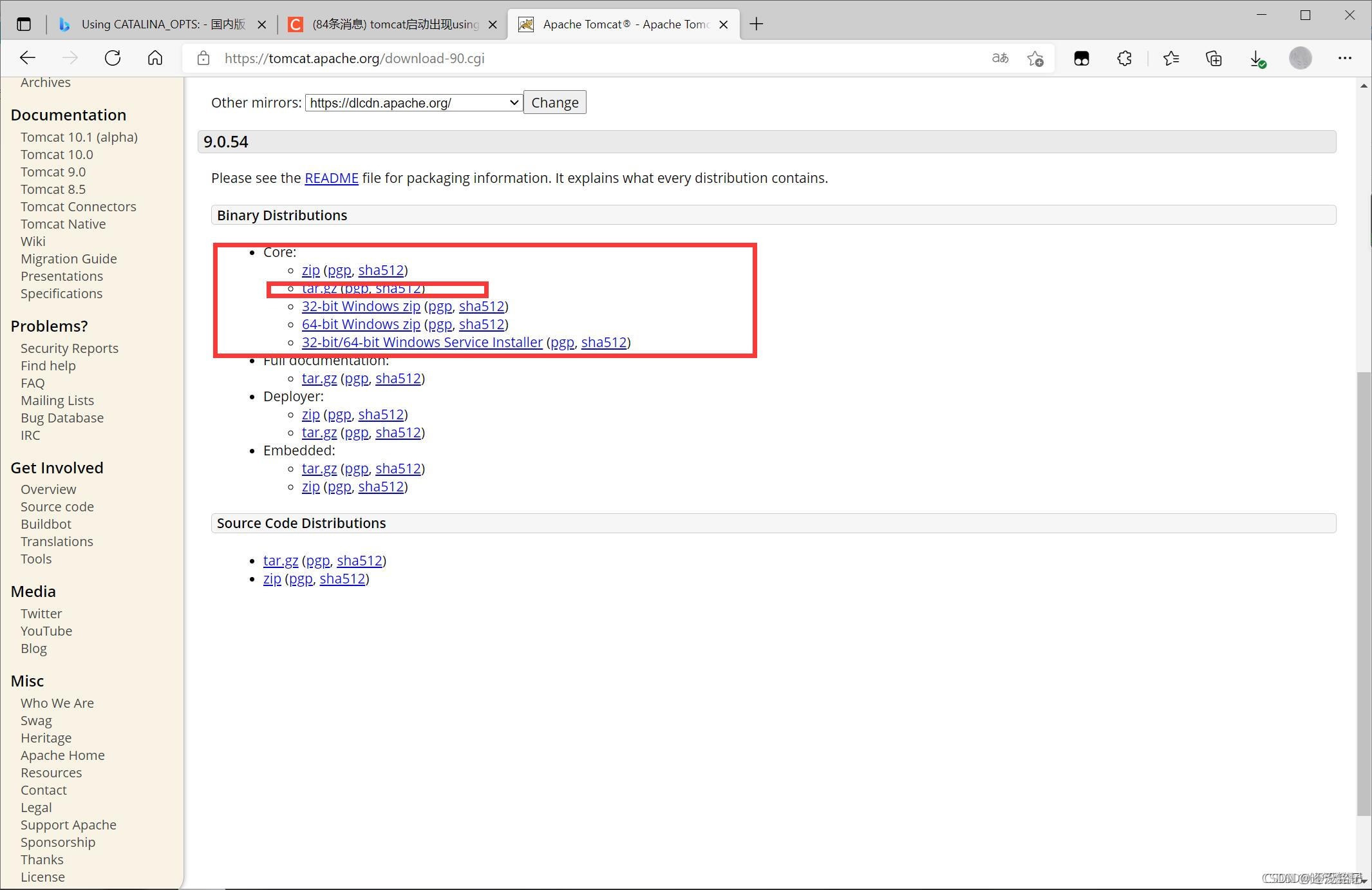Viewport: 1372px width, 890px height.
Task: Open the README link
Action: [332, 178]
